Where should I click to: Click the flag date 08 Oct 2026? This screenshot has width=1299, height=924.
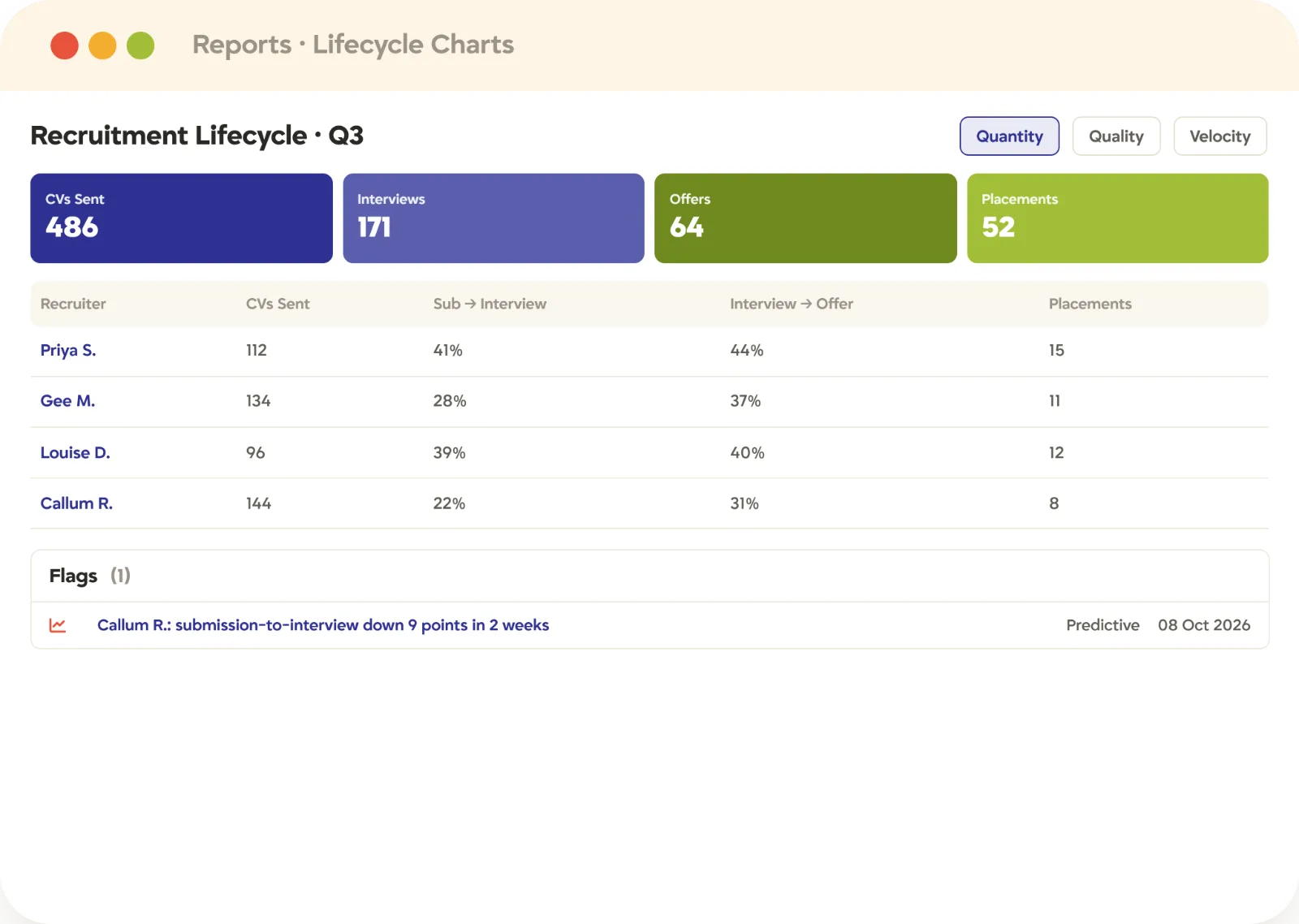[1204, 625]
